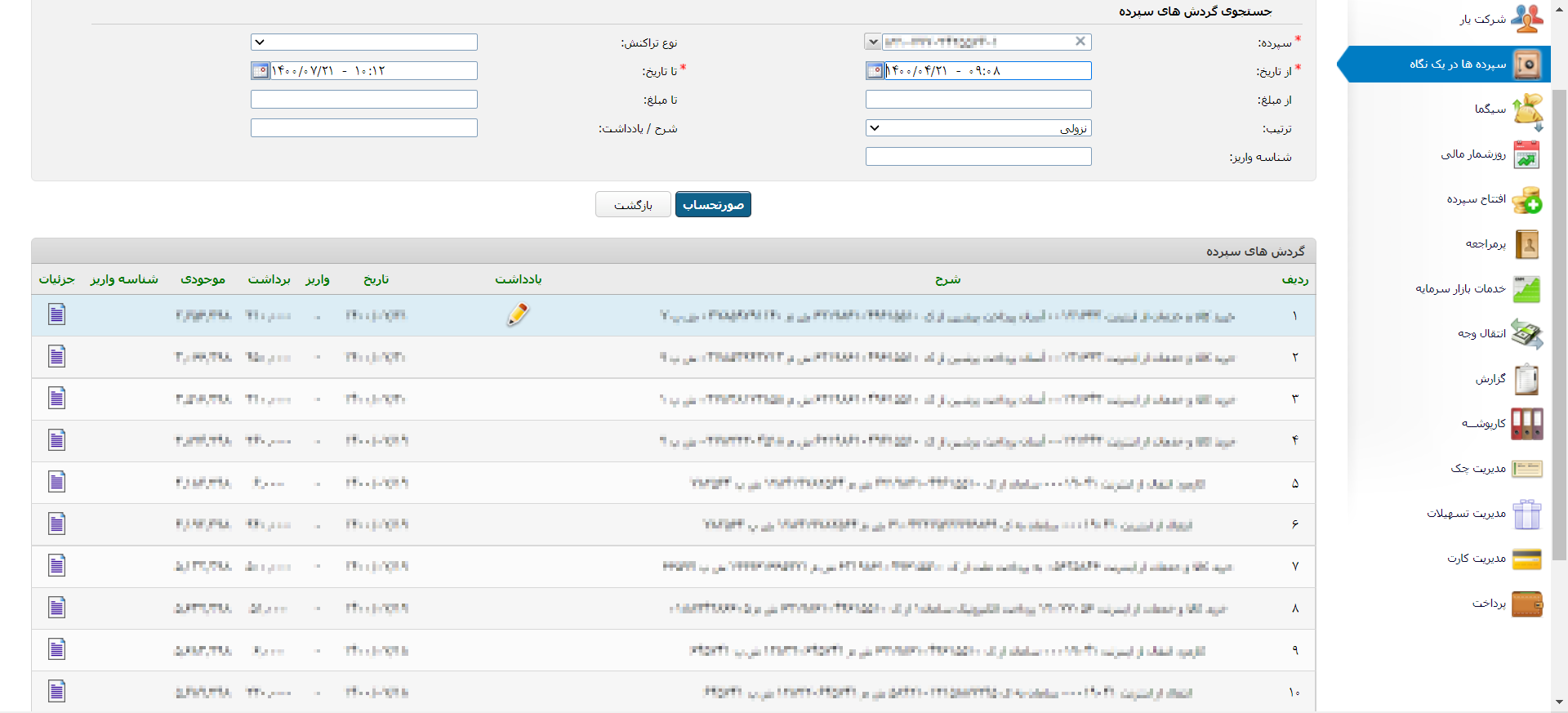Open the افتتاح سپرده menu label
This screenshot has width=1568, height=713.
pos(1477,198)
